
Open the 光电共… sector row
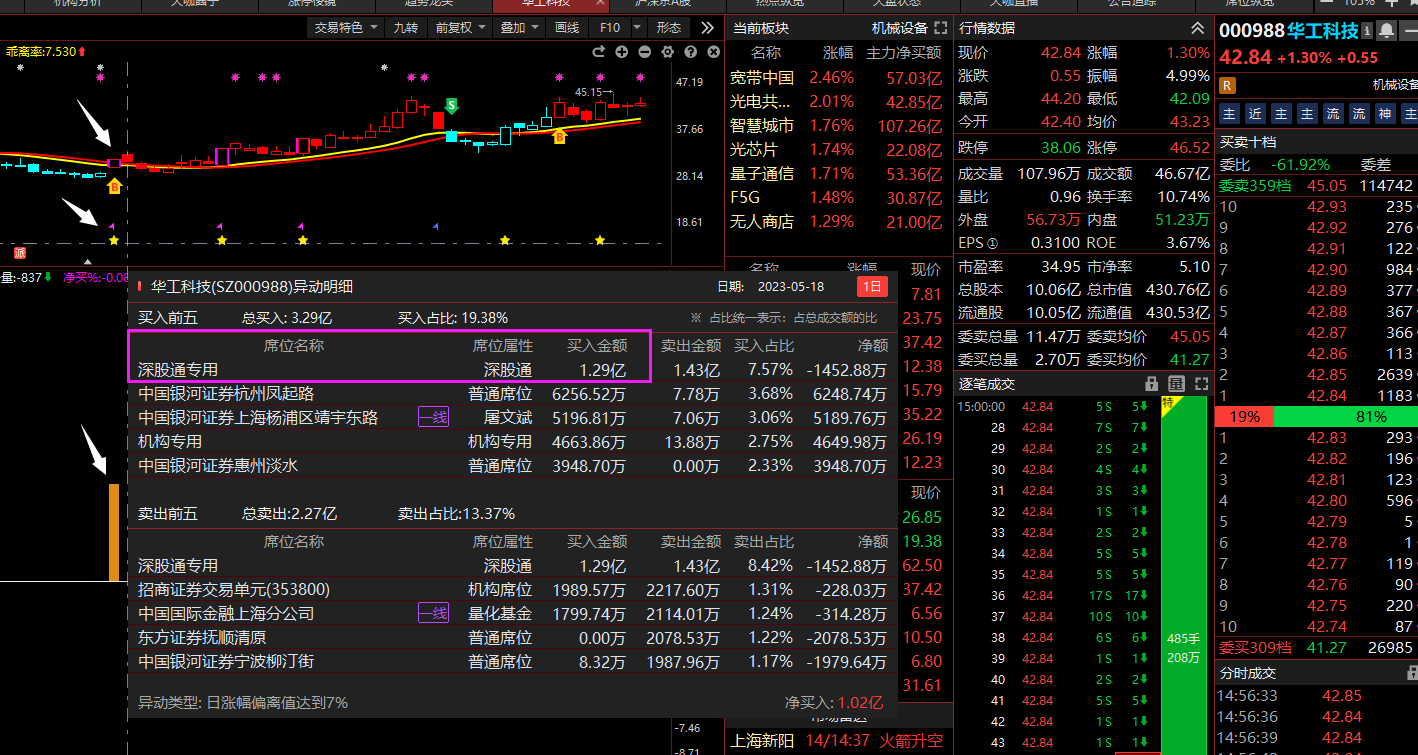[836, 102]
